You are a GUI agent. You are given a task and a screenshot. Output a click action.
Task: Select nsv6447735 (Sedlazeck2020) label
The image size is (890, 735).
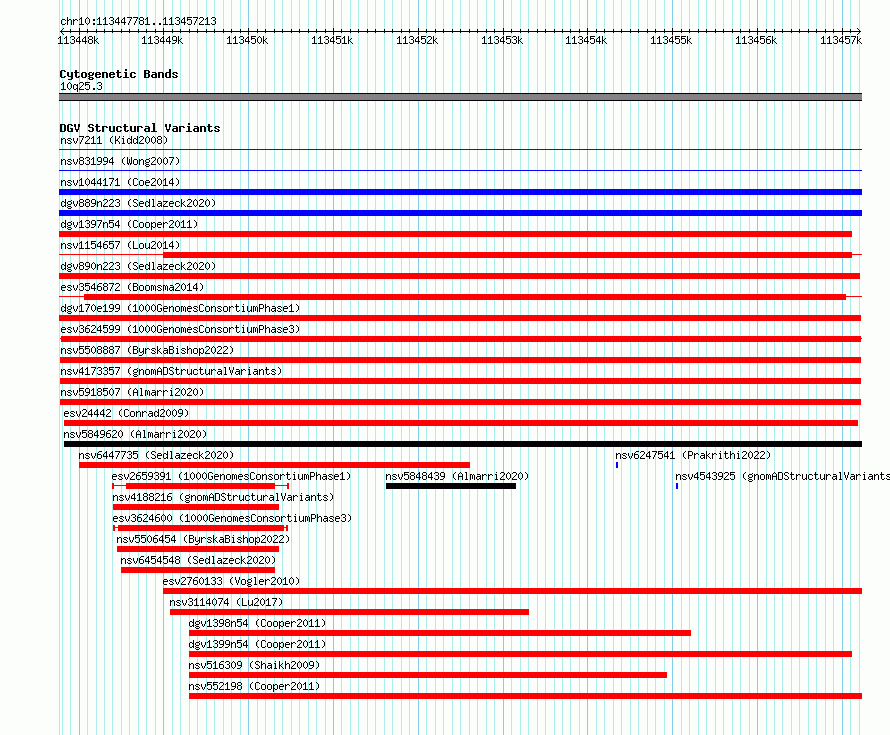coord(156,455)
